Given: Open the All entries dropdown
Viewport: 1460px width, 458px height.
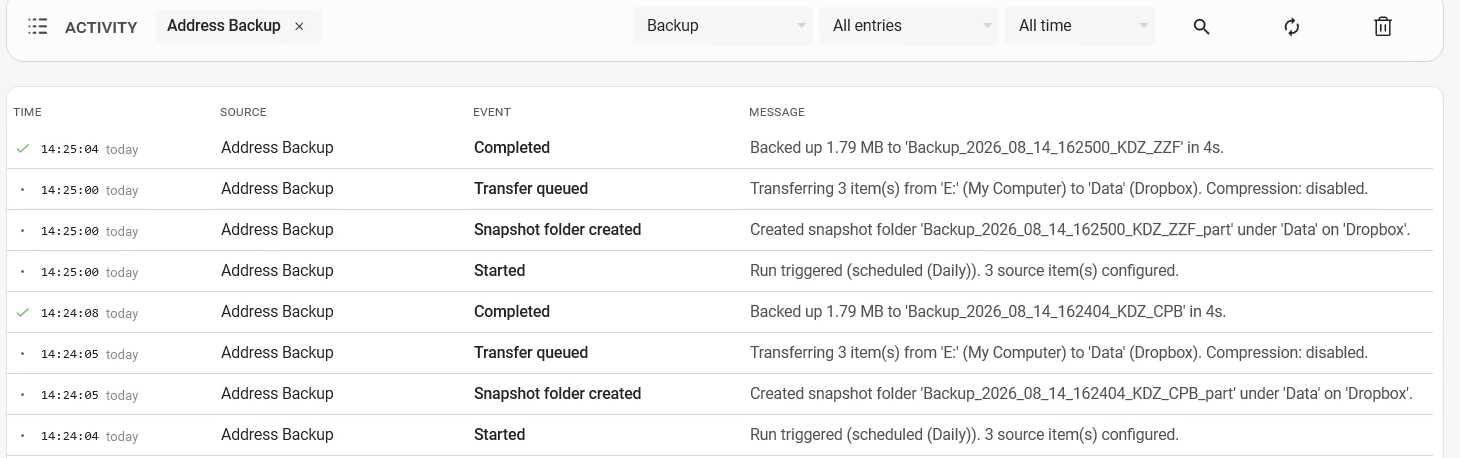Looking at the screenshot, I should [x=909, y=26].
